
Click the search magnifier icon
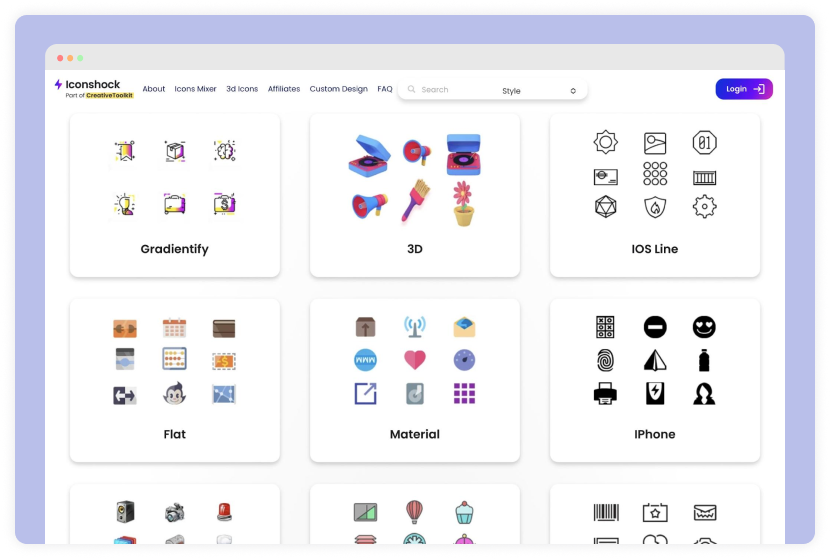click(x=411, y=89)
